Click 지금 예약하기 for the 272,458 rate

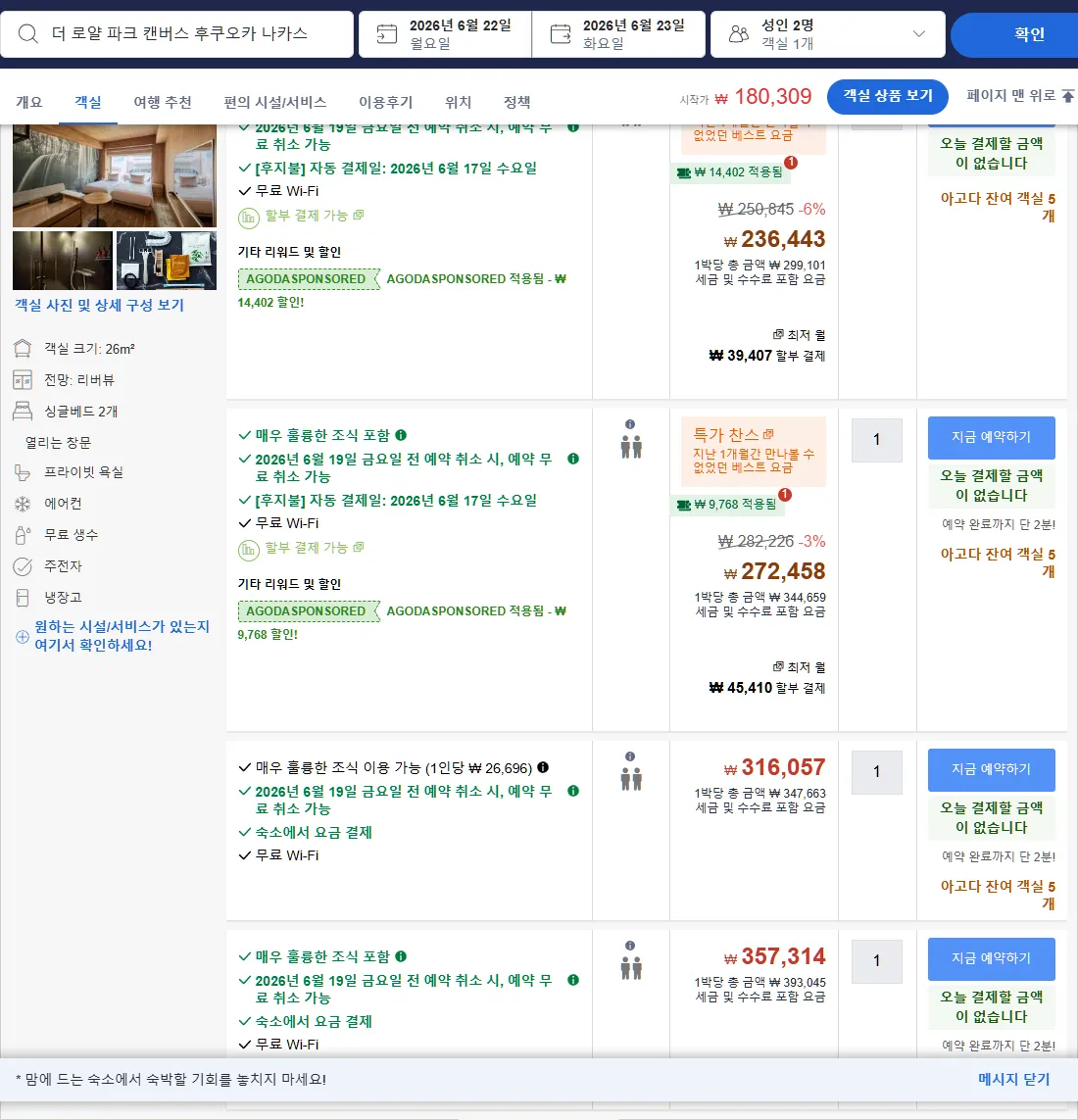click(991, 437)
